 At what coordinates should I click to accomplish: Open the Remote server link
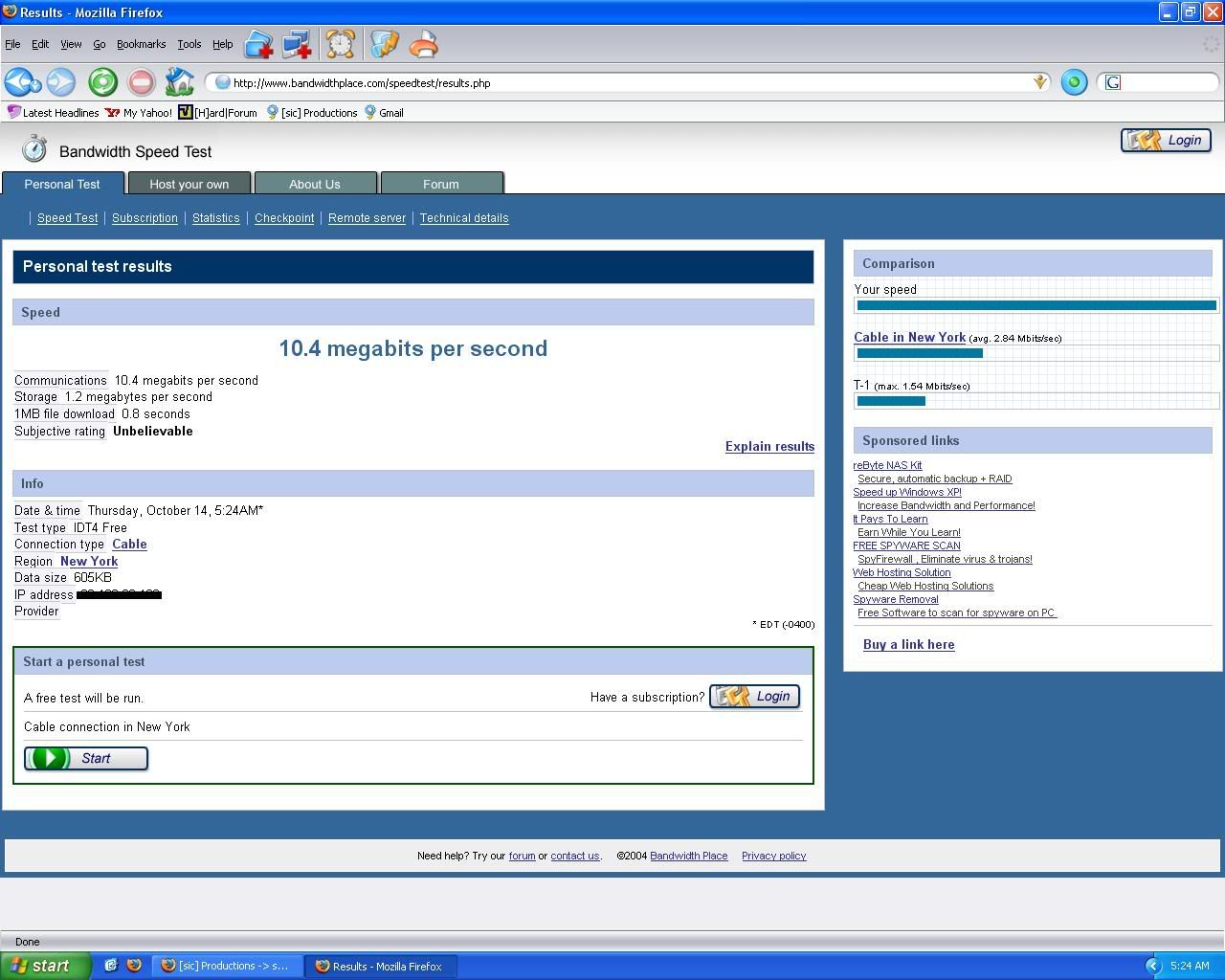tap(367, 218)
